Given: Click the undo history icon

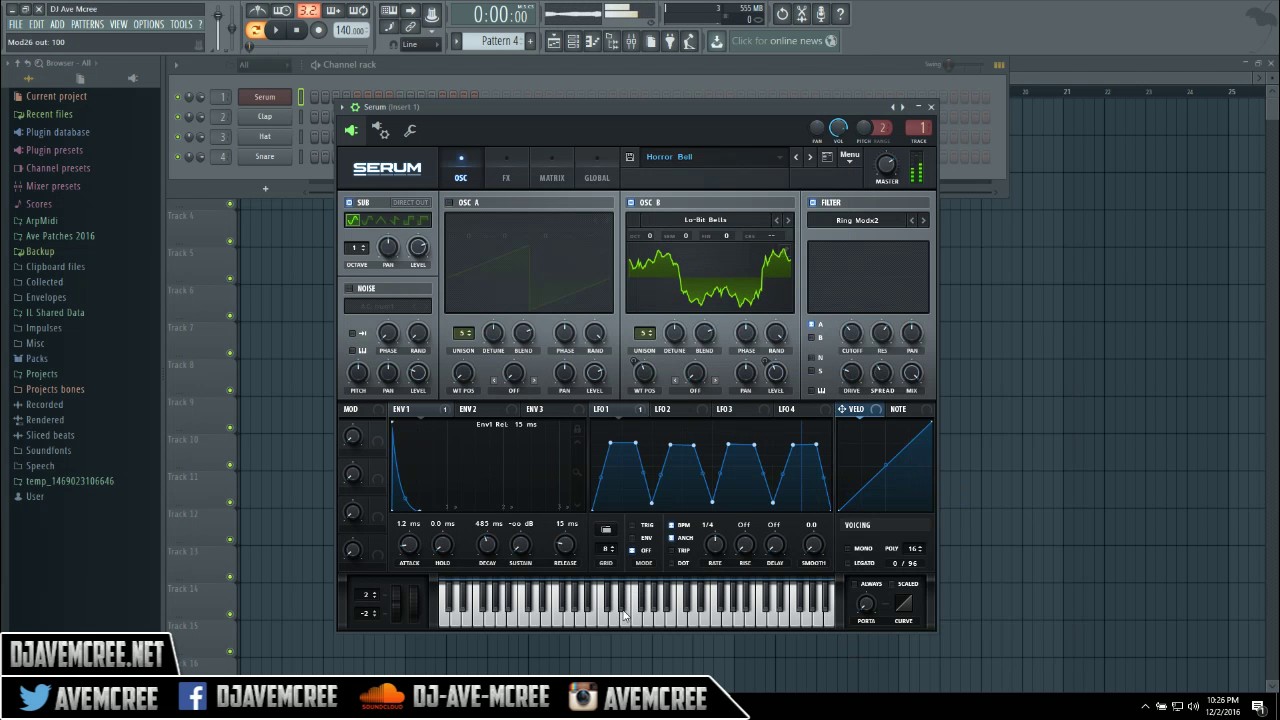Looking at the screenshot, I should pyautogui.click(x=782, y=14).
